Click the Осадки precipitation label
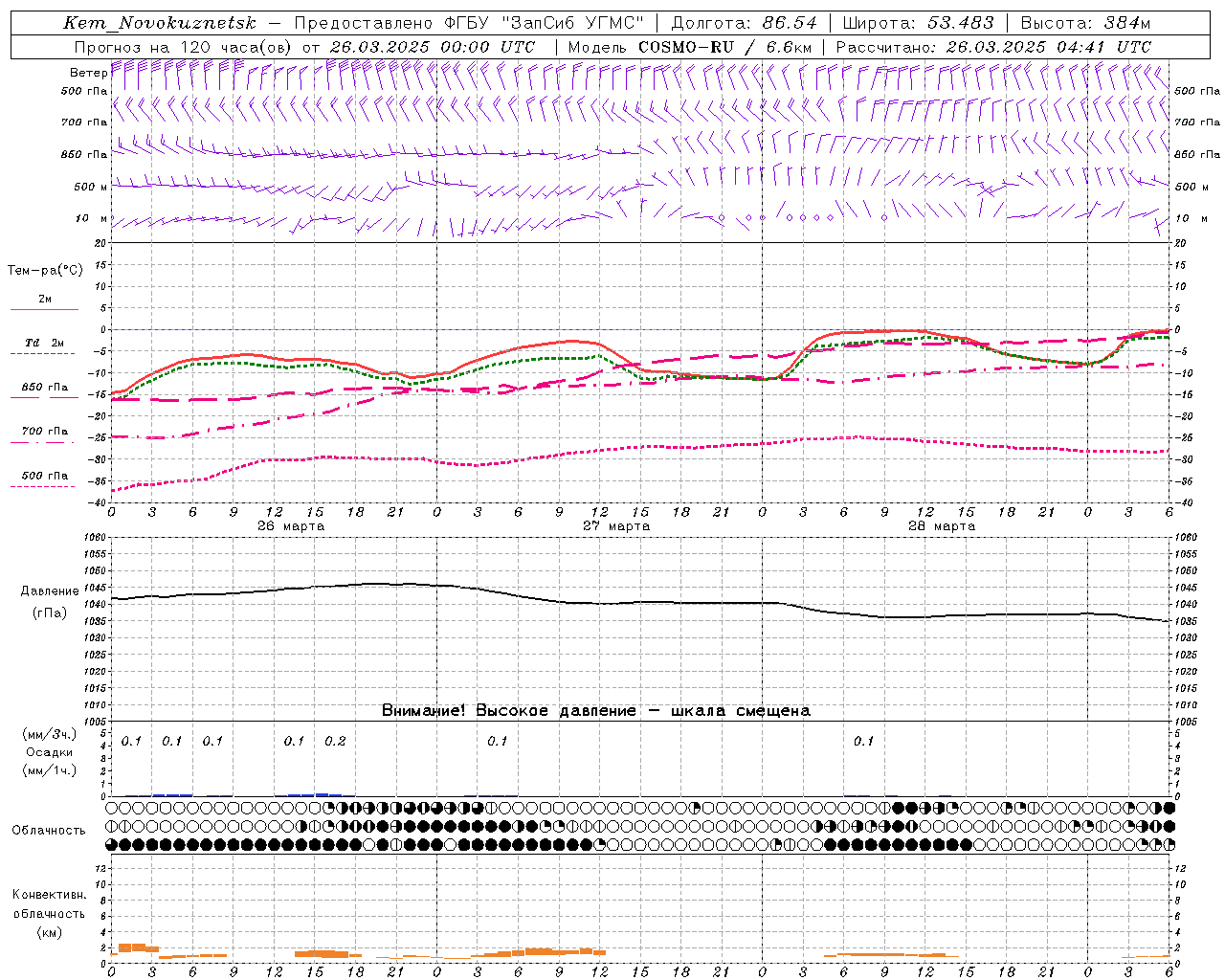1225x980 pixels. 50,752
